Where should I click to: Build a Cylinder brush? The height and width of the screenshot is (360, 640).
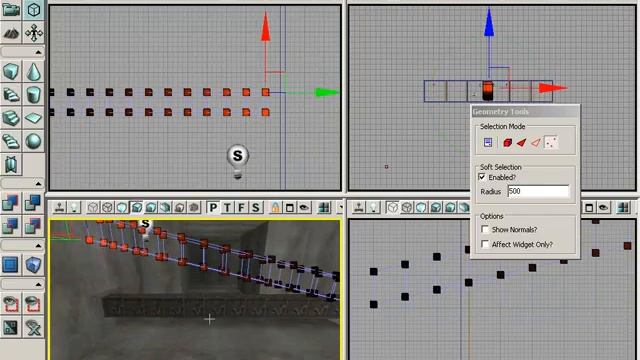pyautogui.click(x=33, y=95)
